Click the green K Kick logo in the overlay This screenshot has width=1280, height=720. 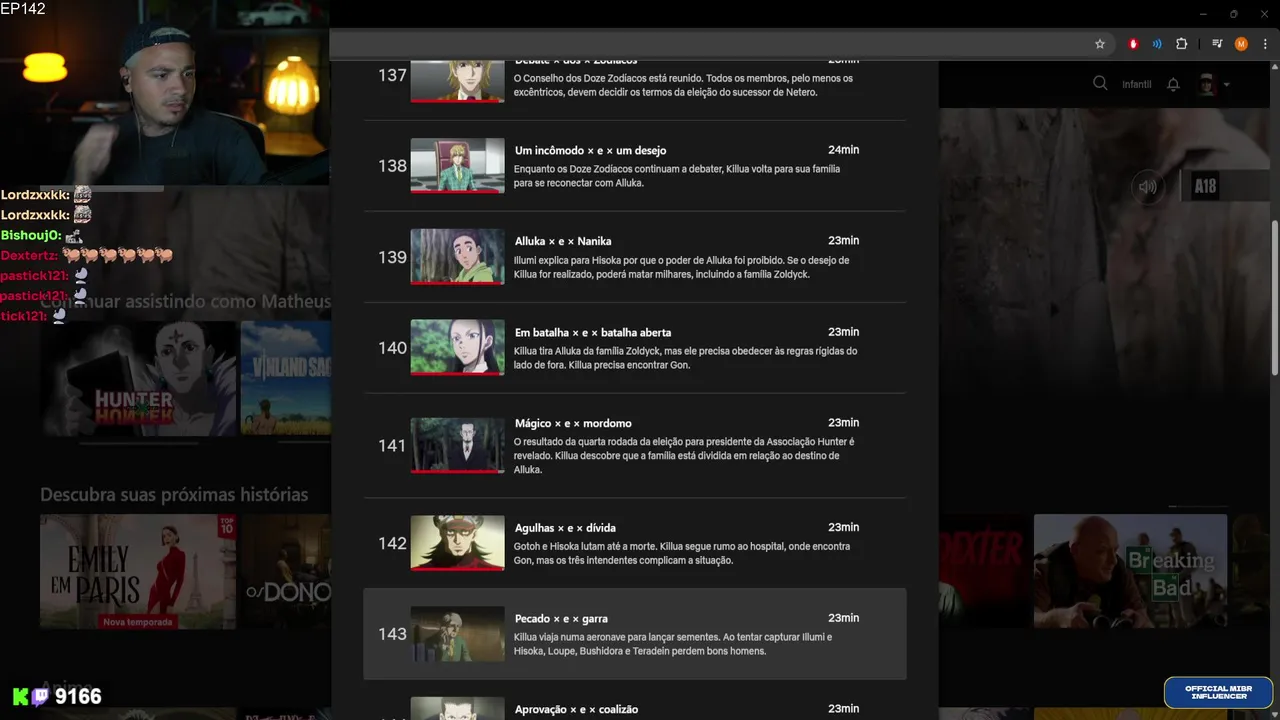[x=20, y=697]
